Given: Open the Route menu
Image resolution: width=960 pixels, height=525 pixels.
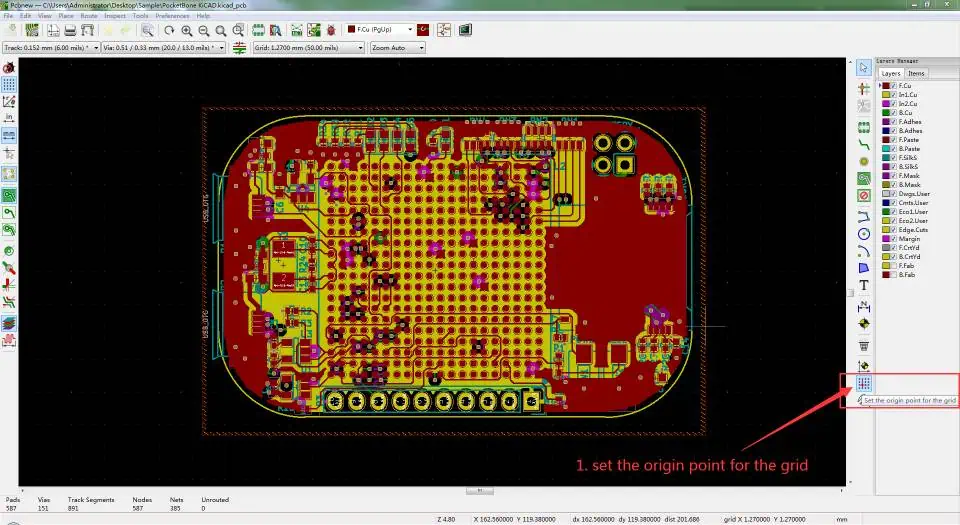Looking at the screenshot, I should click(89, 16).
